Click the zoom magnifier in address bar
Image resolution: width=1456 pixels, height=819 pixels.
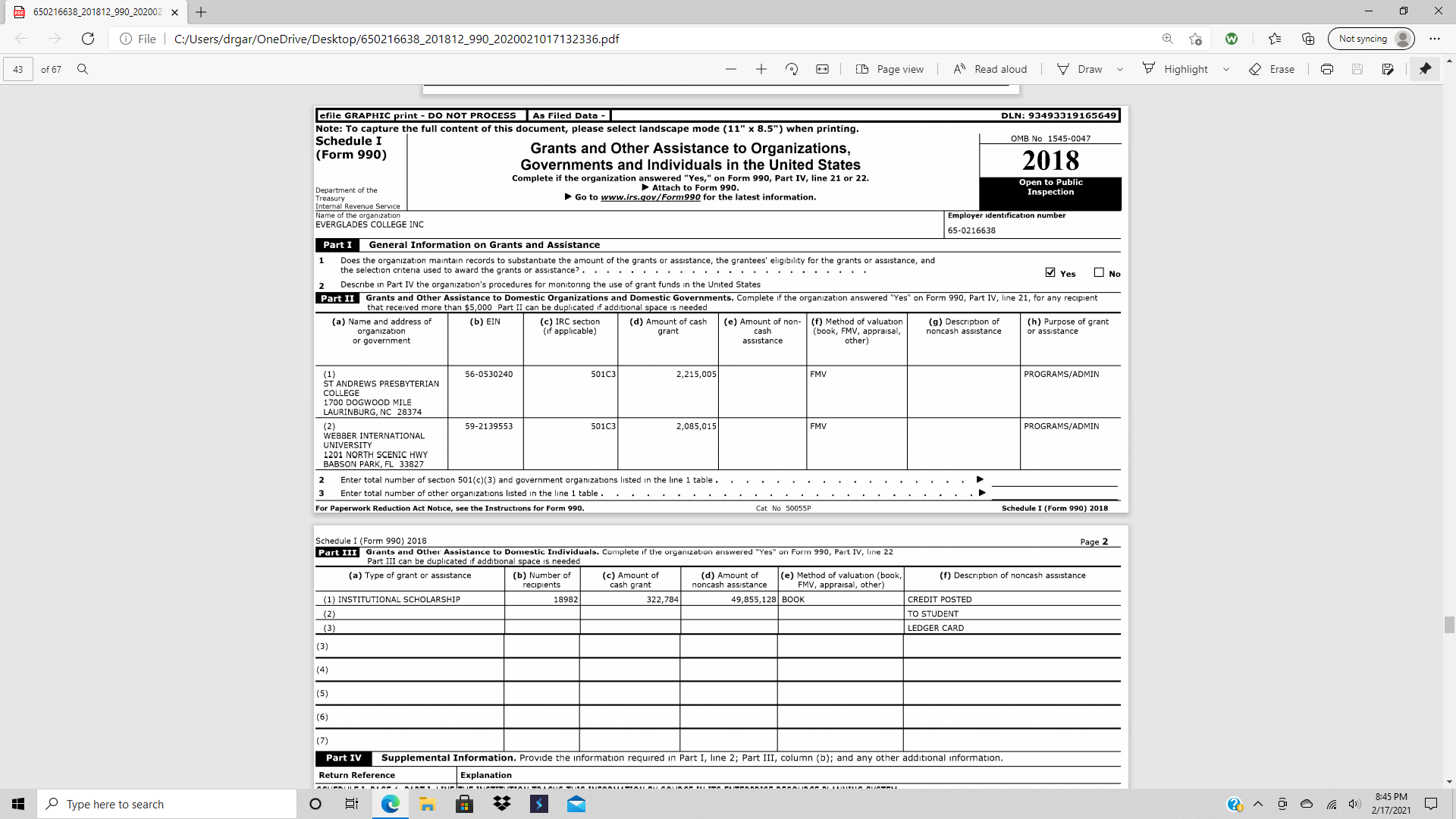pos(1168,39)
